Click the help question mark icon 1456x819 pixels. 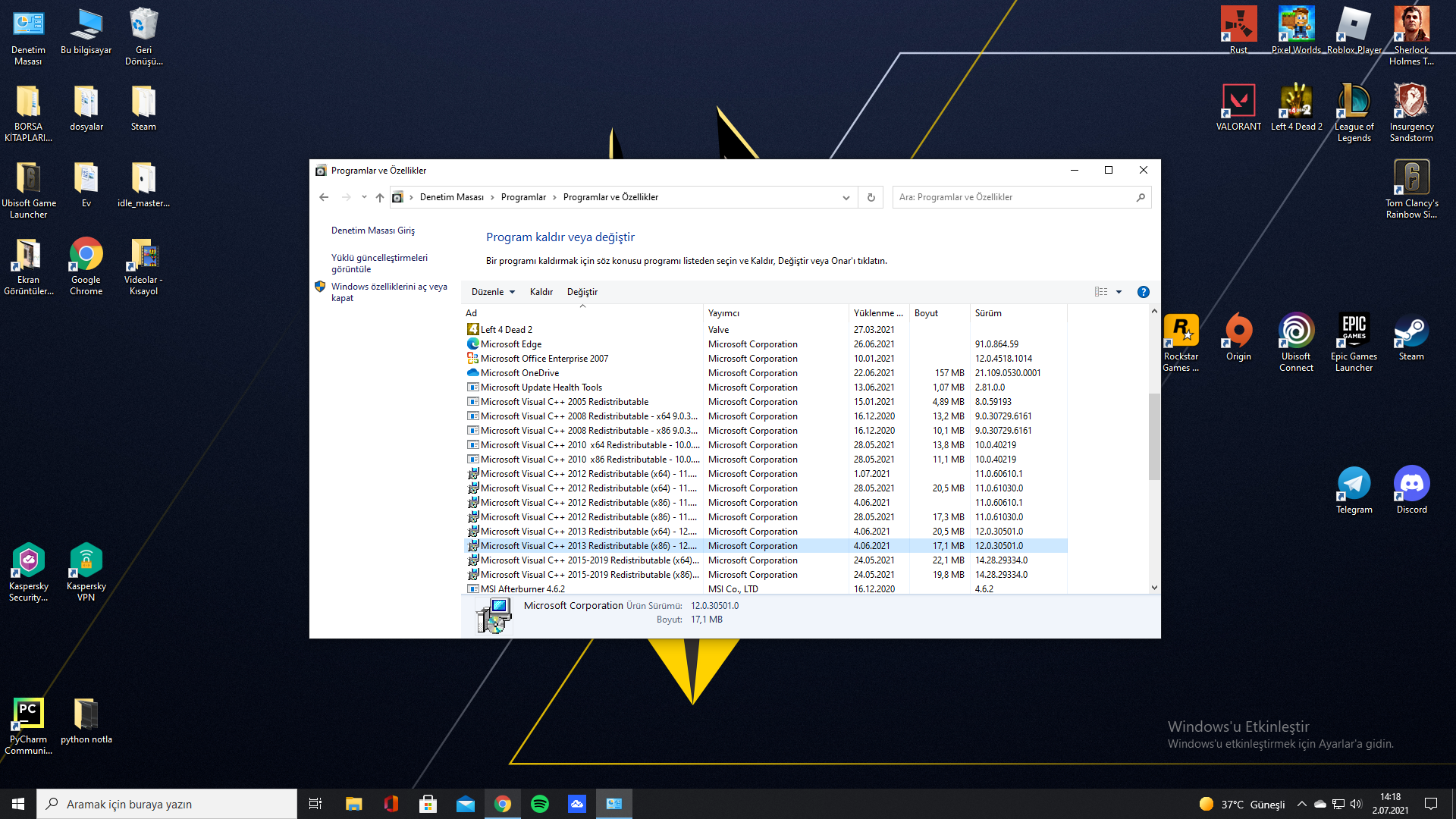[1143, 292]
